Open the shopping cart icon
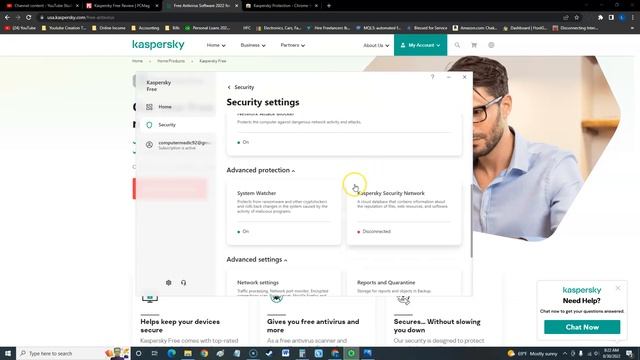The width and height of the screenshot is (640, 360). click(474, 45)
